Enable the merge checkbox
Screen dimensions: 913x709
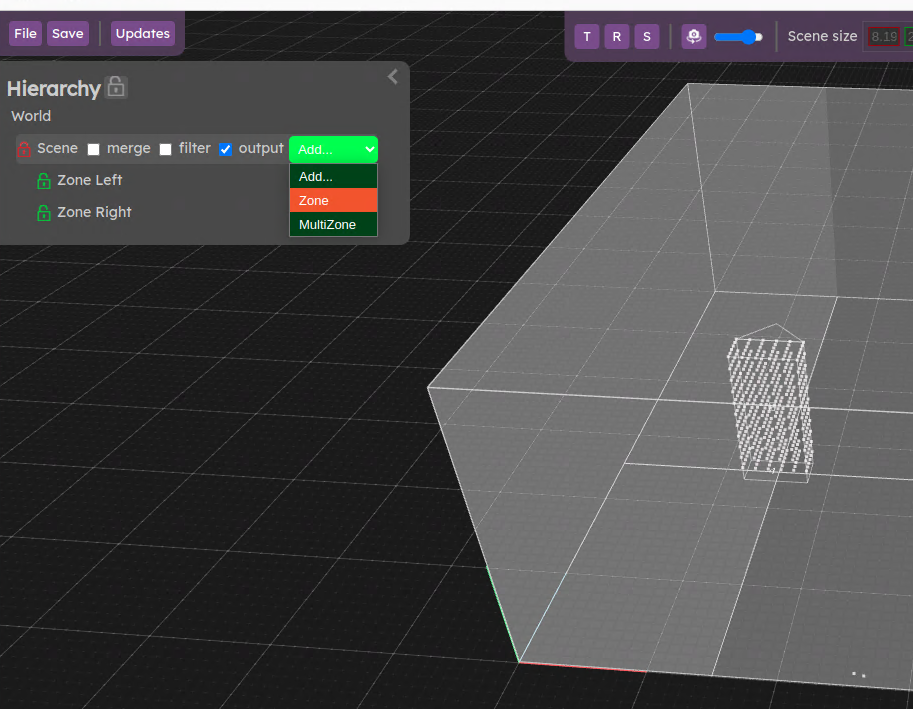94,150
